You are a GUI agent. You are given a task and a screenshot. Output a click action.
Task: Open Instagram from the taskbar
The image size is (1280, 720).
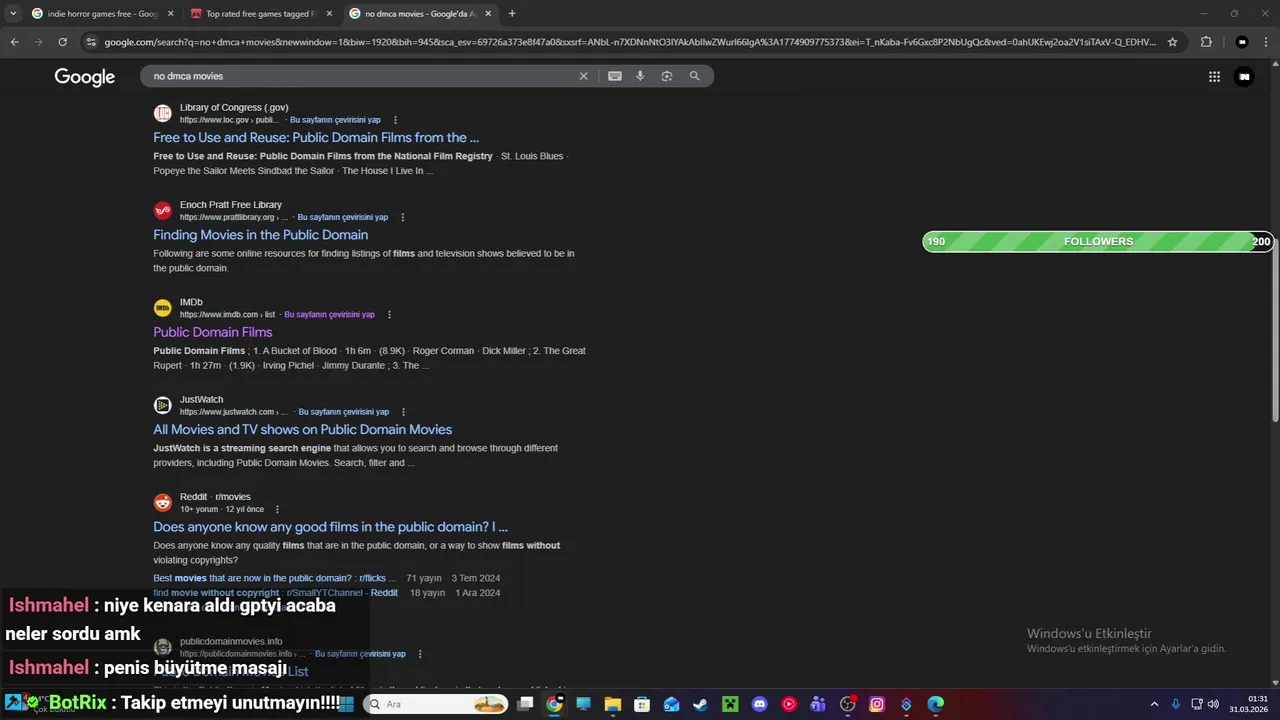coord(877,704)
